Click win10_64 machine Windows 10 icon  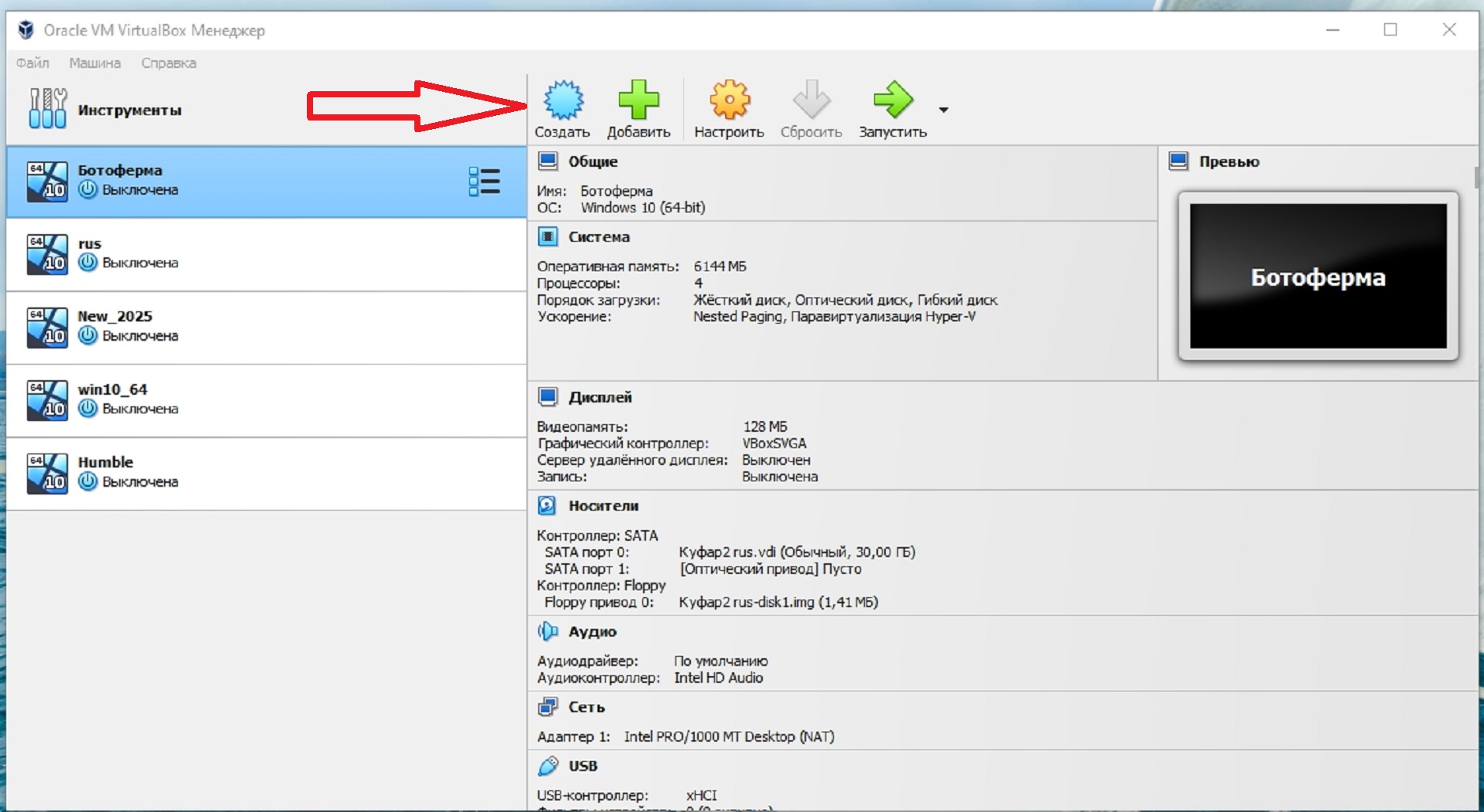[x=47, y=400]
